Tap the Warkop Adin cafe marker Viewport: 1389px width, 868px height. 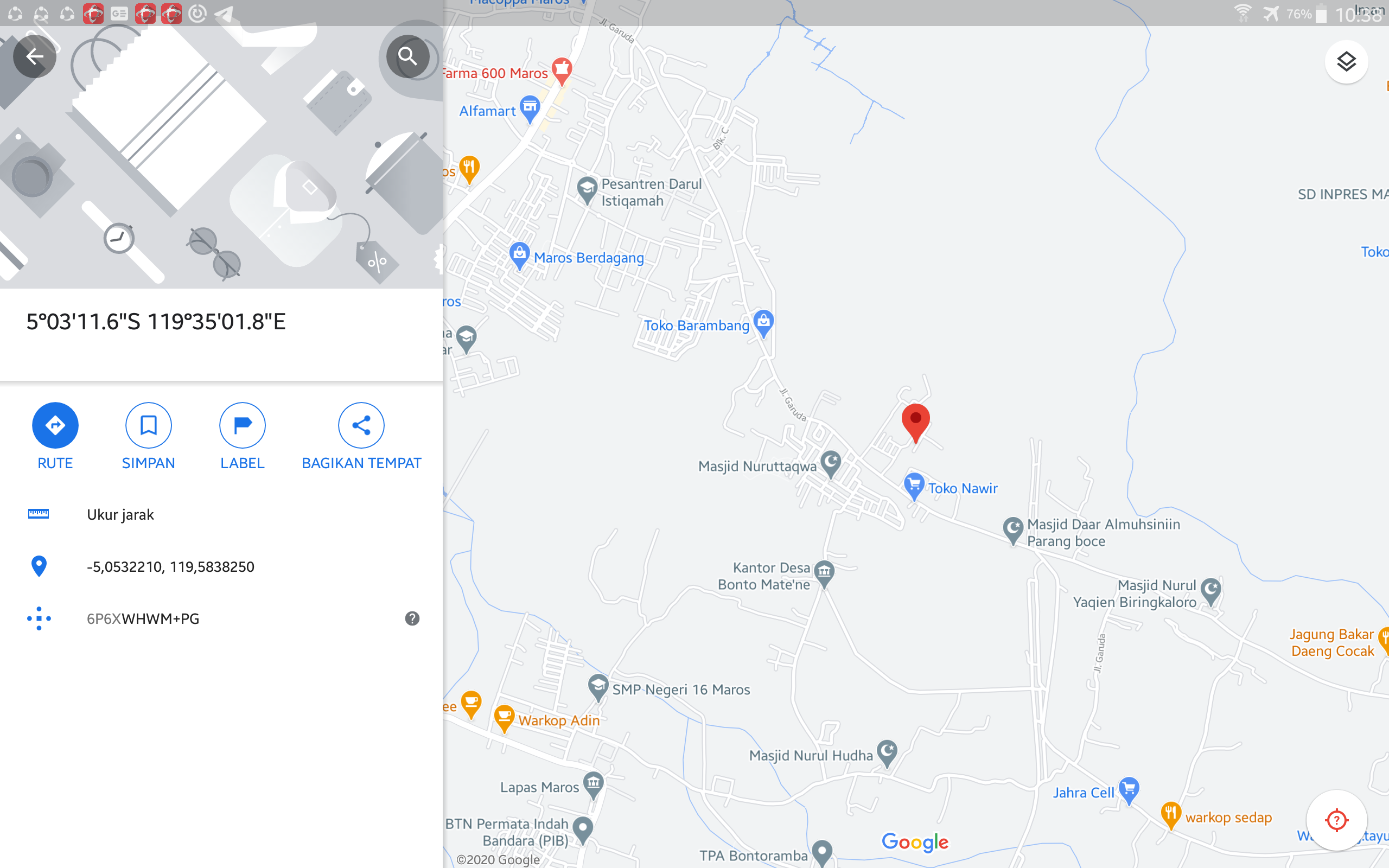pyautogui.click(x=504, y=718)
